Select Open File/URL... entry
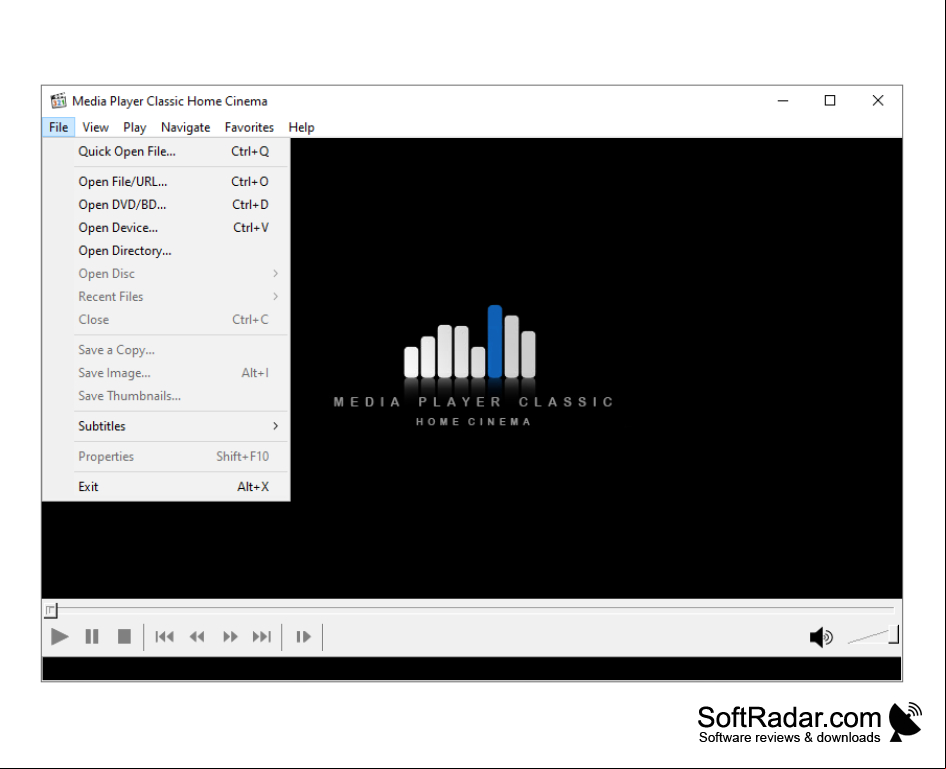The height and width of the screenshot is (769, 946). coord(166,182)
